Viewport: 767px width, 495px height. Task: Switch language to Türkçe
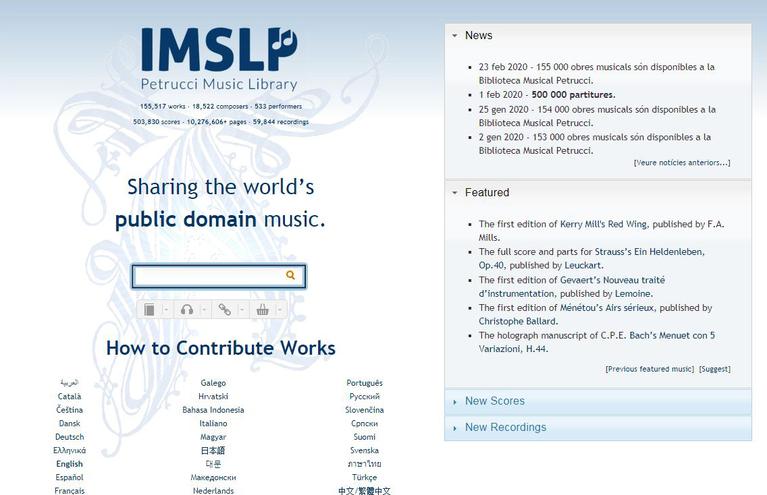coord(364,477)
